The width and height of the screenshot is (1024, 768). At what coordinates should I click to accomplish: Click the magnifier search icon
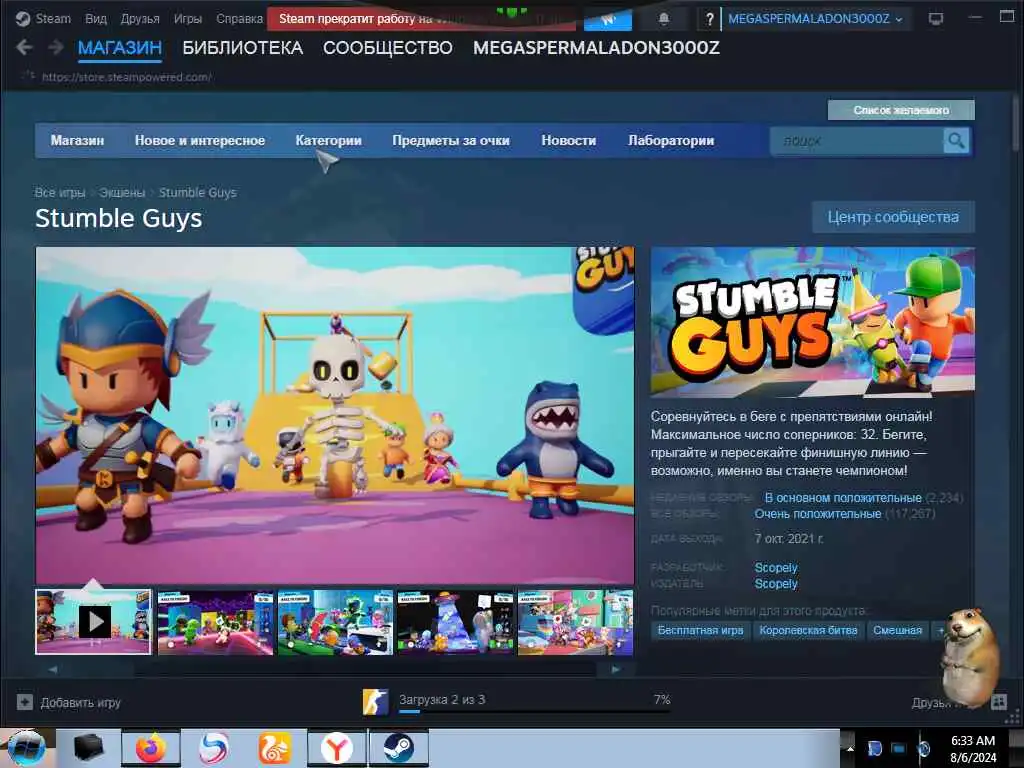pos(956,141)
